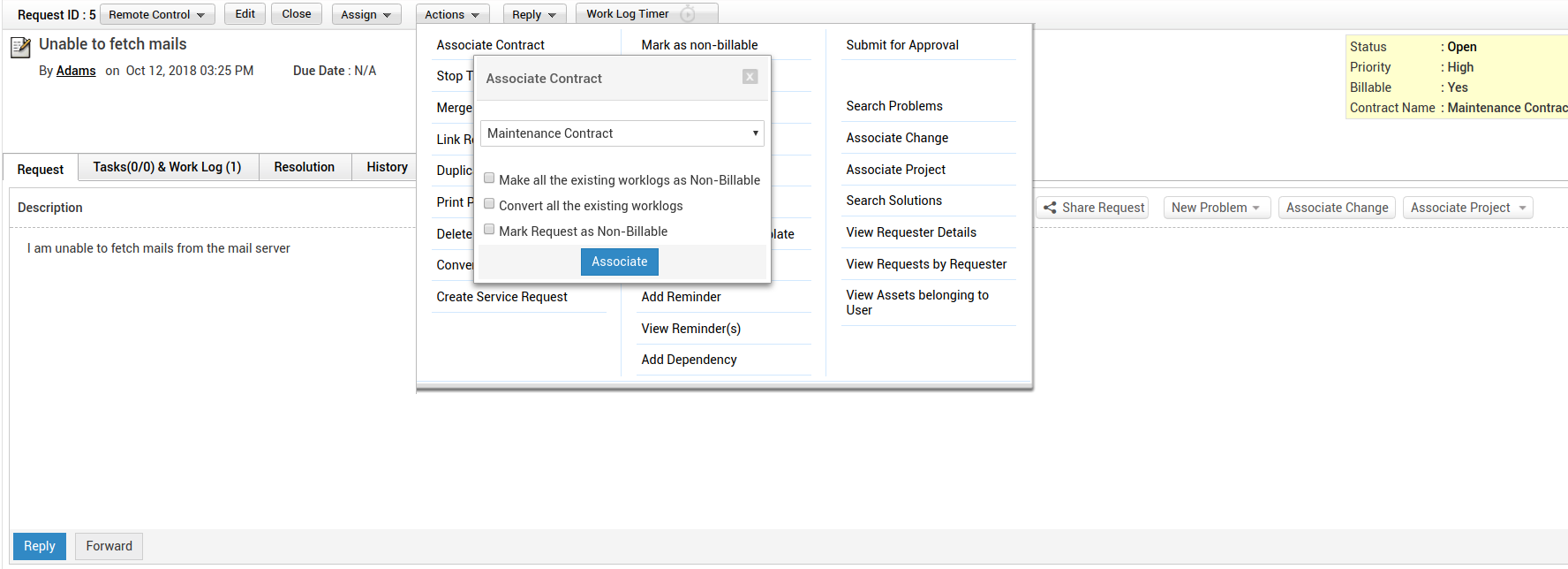Check Make all existing worklogs Non-Billable

tap(489, 178)
